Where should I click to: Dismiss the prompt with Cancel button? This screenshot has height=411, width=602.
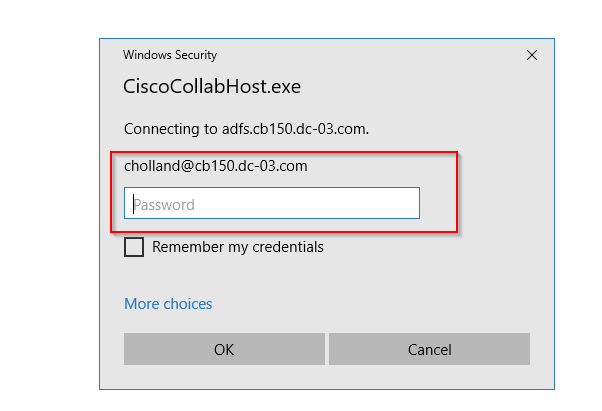click(429, 349)
